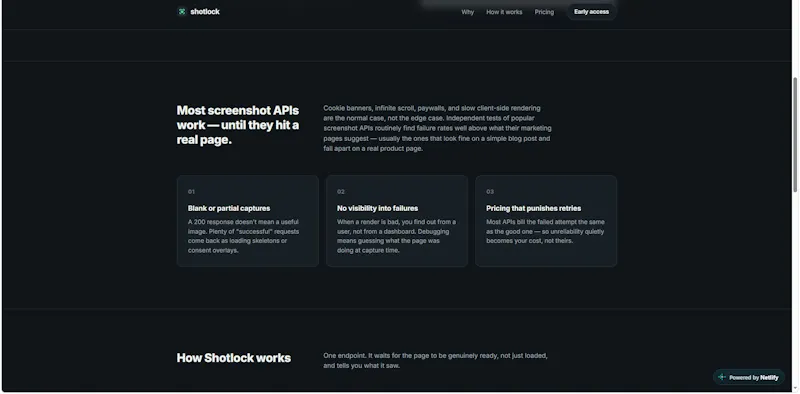800x394 pixels.
Task: Click the page vertical scrollbar thumb
Action: point(795,135)
